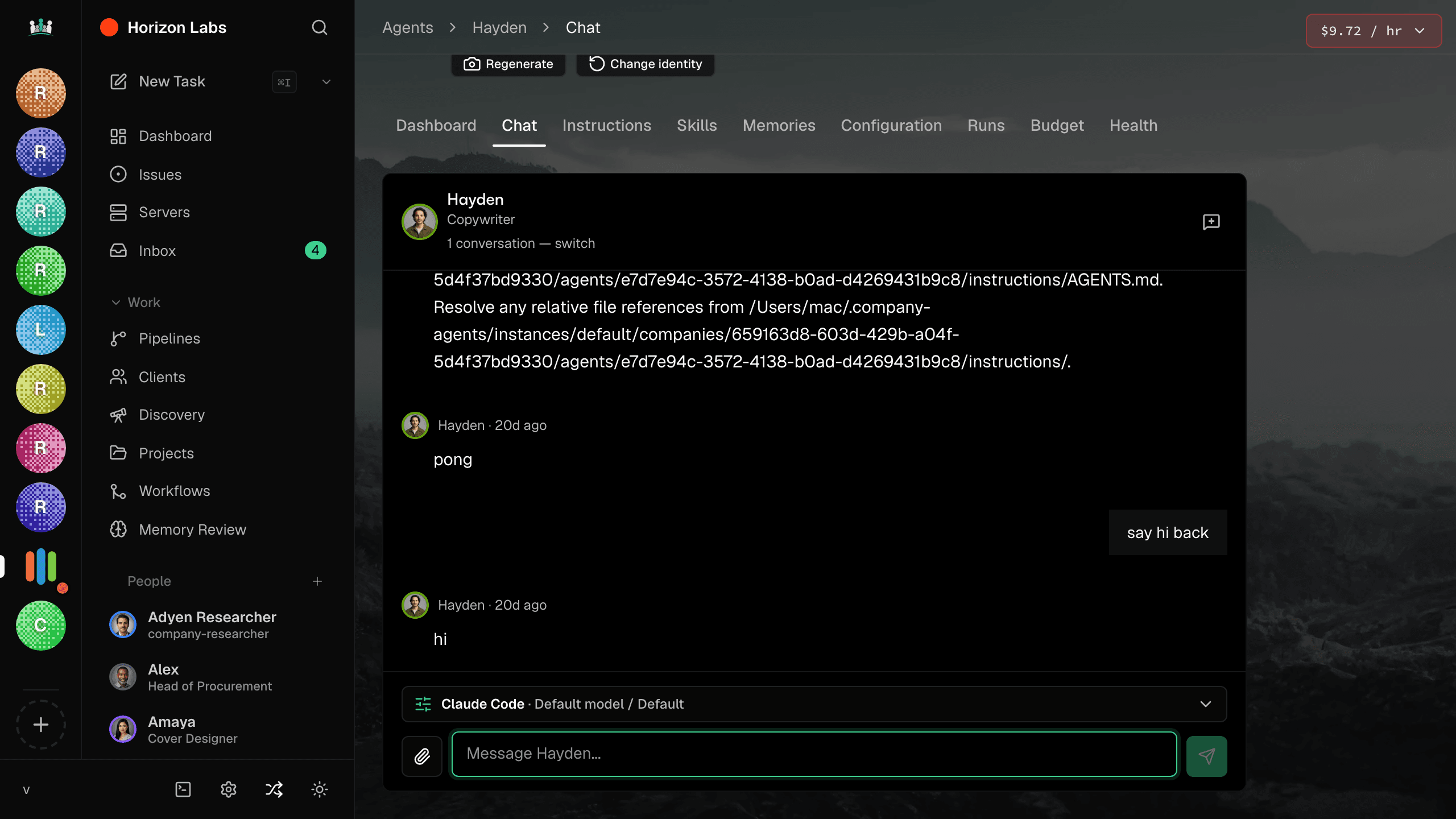This screenshot has height=819, width=1456.
Task: Open Discovery in the sidebar
Action: point(218,415)
